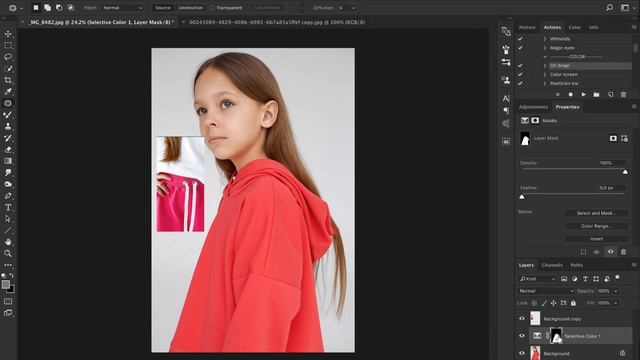Select the Eyedropper tool
This screenshot has height=360, width=640.
8,91
